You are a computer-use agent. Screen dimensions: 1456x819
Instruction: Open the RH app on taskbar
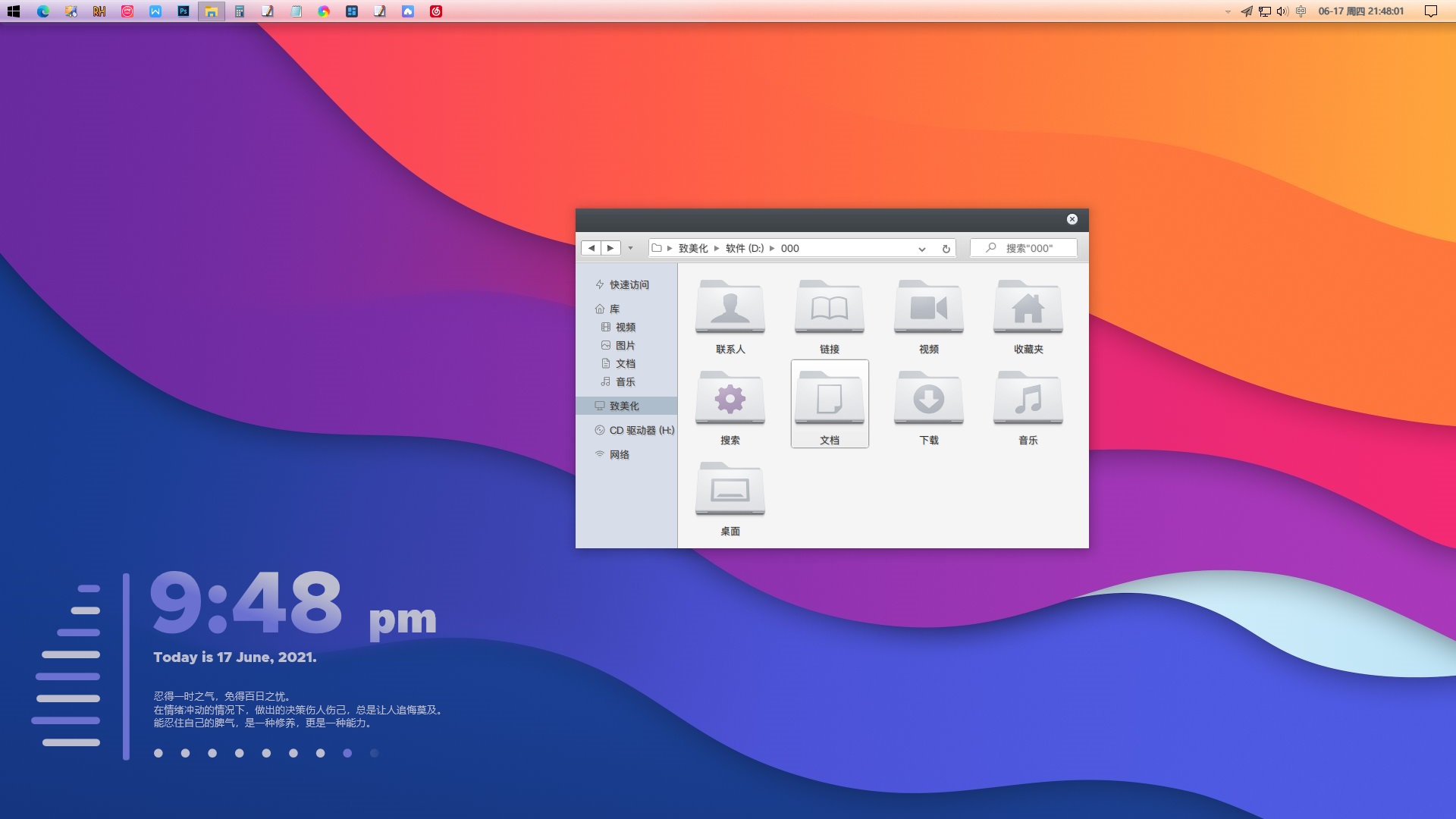coord(99,11)
